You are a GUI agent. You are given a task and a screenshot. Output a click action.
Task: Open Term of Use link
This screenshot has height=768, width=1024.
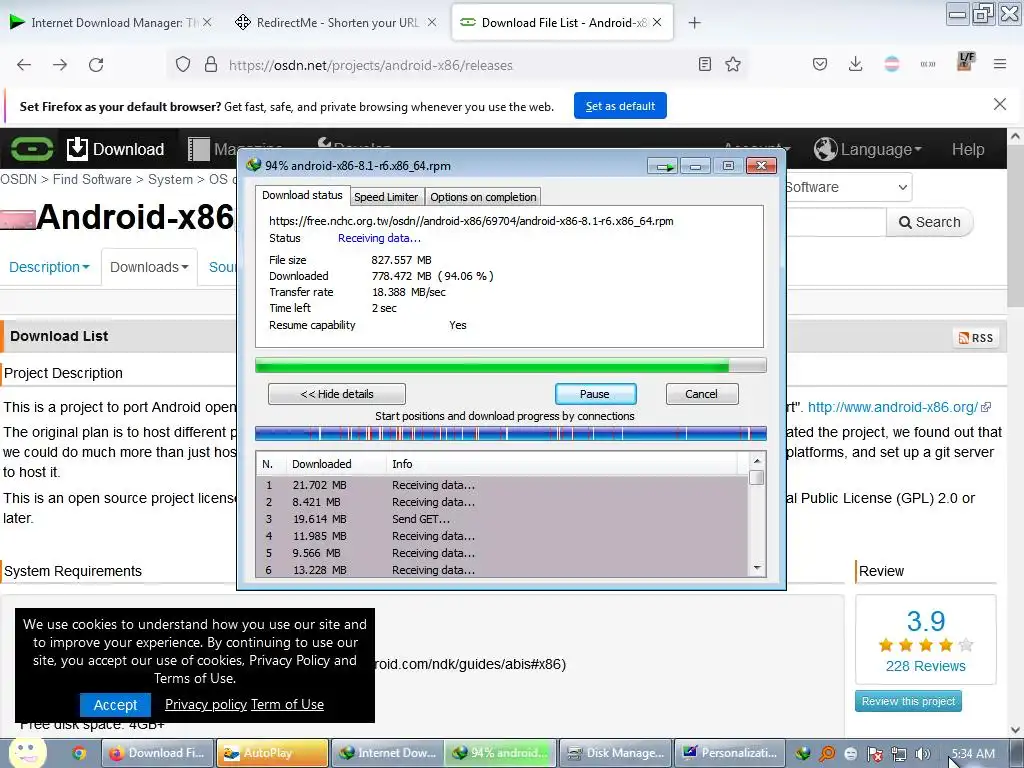pyautogui.click(x=287, y=705)
